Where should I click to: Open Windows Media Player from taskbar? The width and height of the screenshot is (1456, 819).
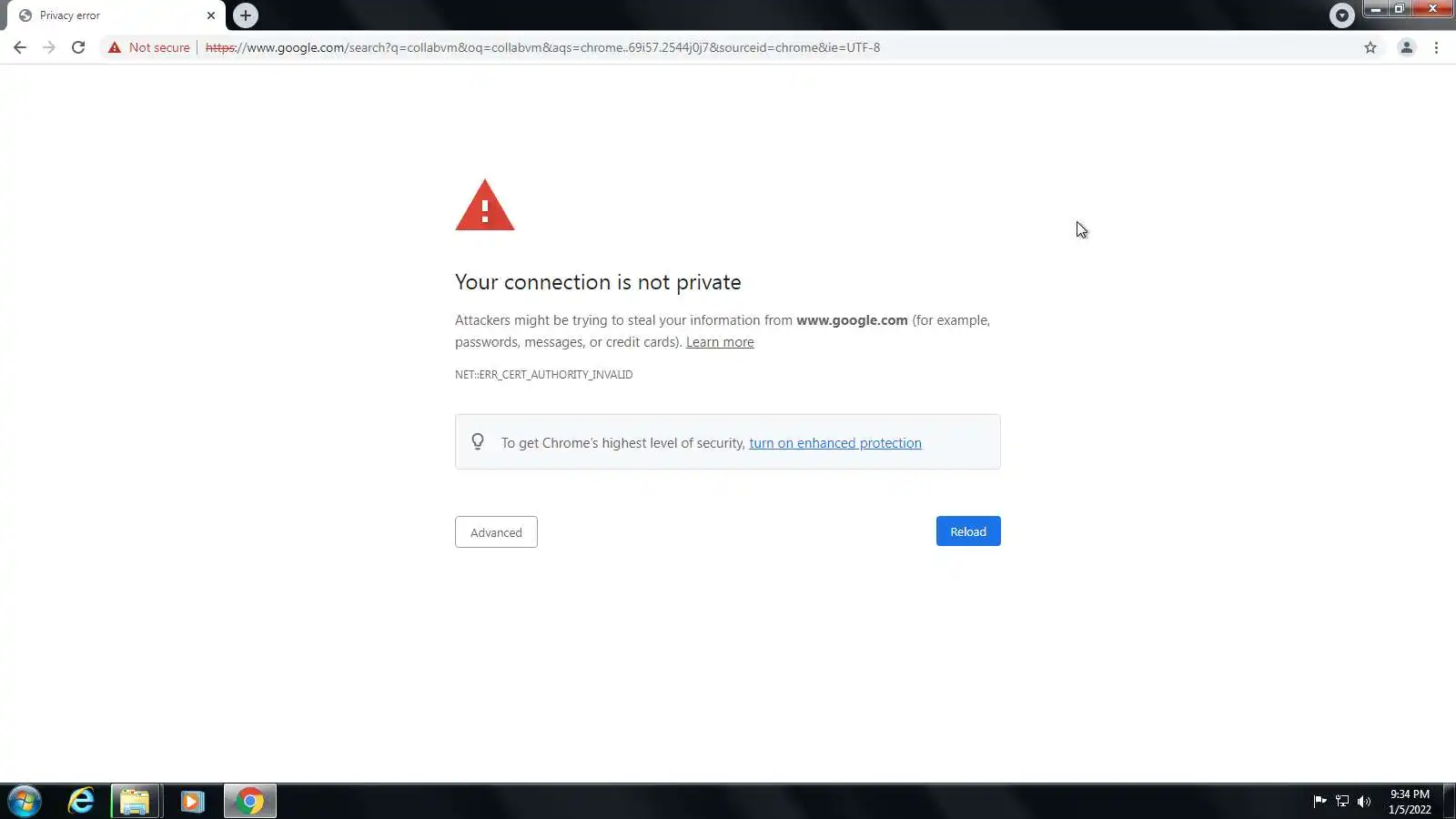pyautogui.click(x=192, y=802)
